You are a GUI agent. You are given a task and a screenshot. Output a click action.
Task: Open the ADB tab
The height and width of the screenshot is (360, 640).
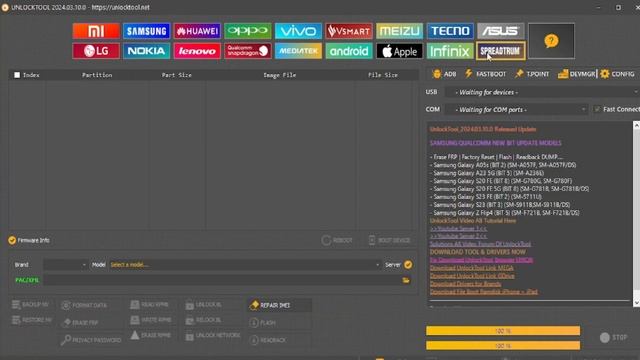point(444,74)
